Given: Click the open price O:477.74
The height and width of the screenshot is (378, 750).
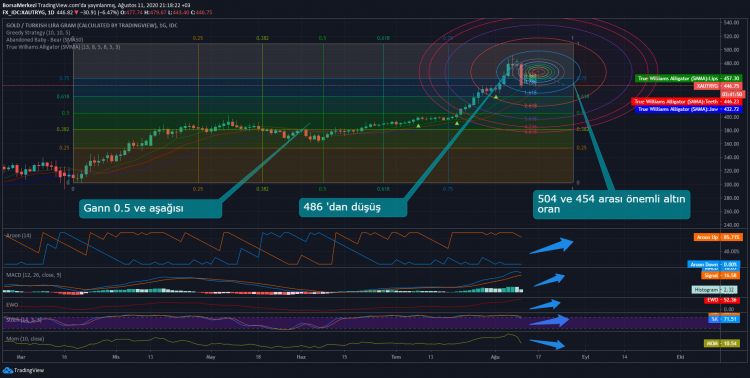Looking at the screenshot, I should (131, 12).
